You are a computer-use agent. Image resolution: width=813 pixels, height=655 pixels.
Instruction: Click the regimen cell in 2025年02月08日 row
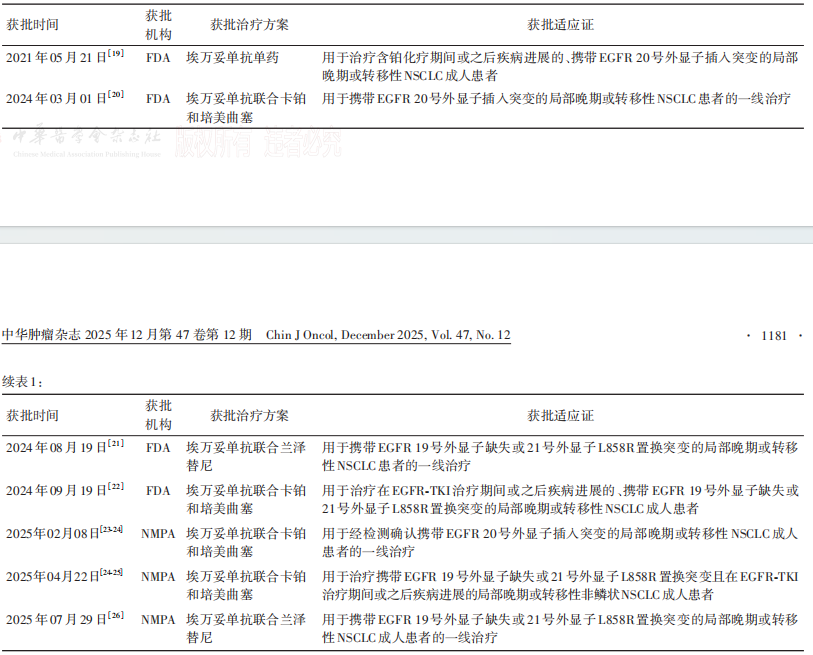246,542
